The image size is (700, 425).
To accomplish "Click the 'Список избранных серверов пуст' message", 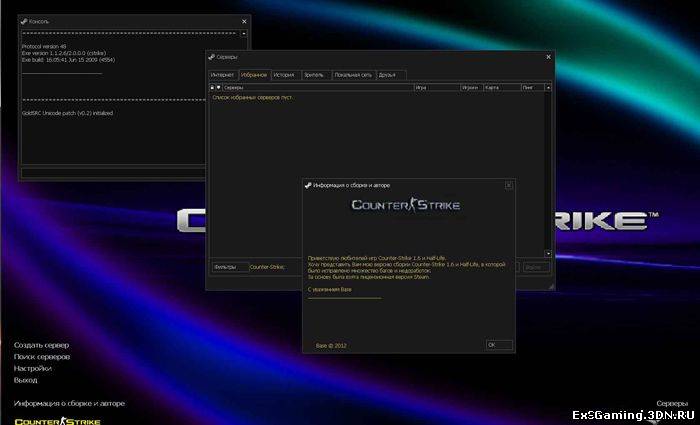I will pyautogui.click(x=252, y=97).
